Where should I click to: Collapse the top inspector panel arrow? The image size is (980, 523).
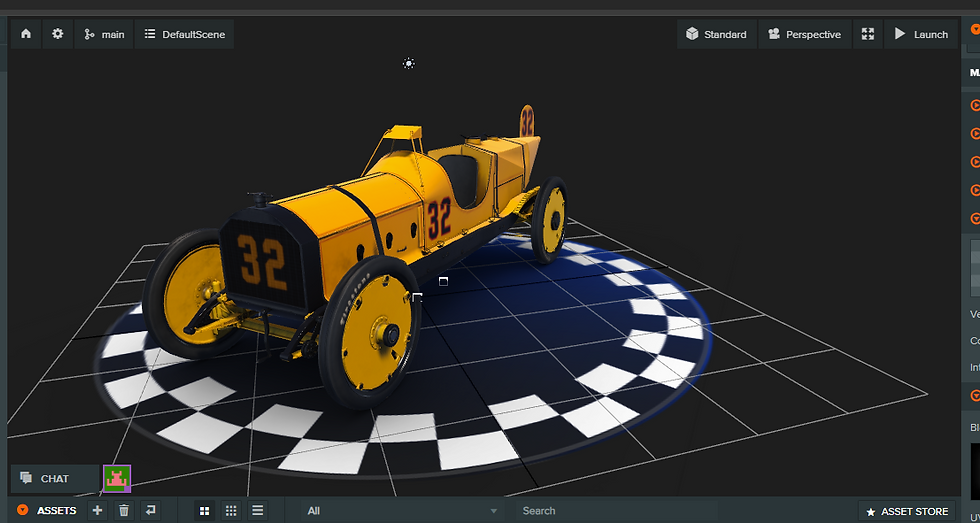point(975,29)
